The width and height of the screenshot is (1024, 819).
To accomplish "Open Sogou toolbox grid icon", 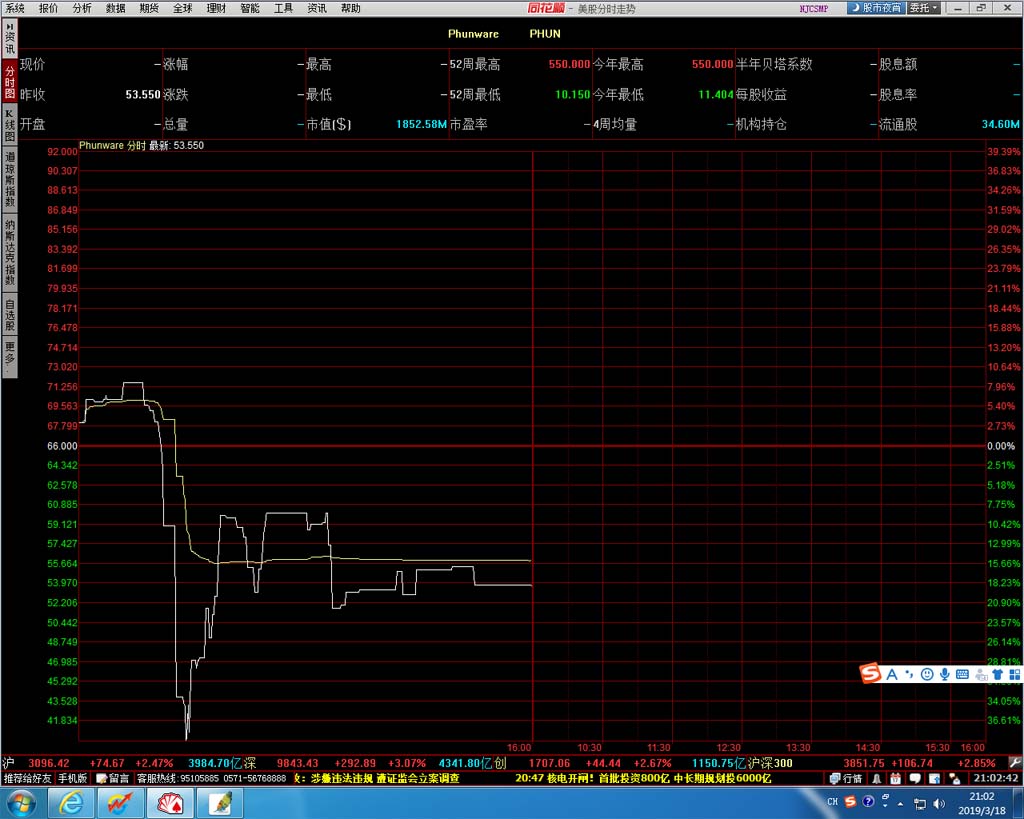I will (1014, 675).
